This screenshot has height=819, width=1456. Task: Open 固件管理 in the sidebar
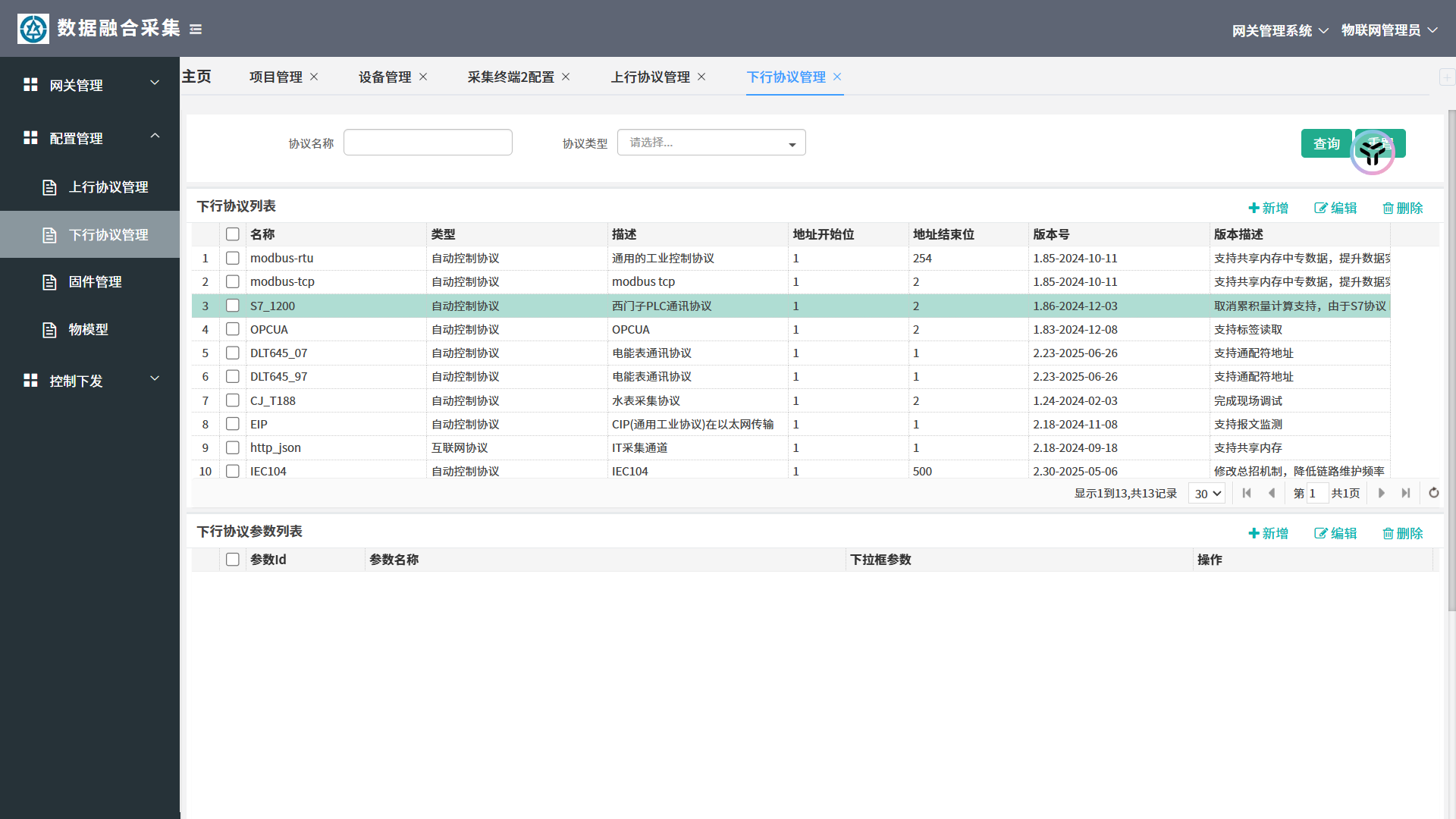click(x=95, y=282)
